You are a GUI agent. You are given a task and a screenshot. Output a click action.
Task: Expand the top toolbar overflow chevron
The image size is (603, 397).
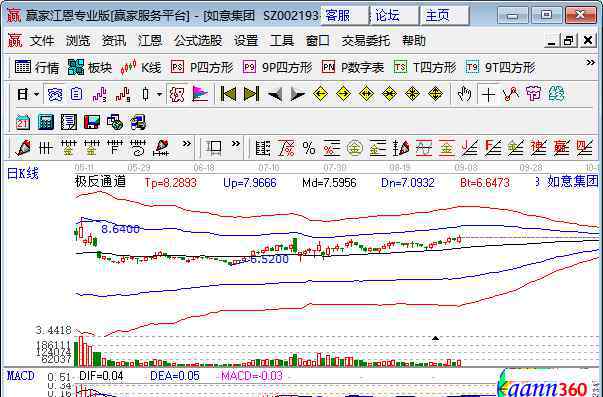point(590,63)
